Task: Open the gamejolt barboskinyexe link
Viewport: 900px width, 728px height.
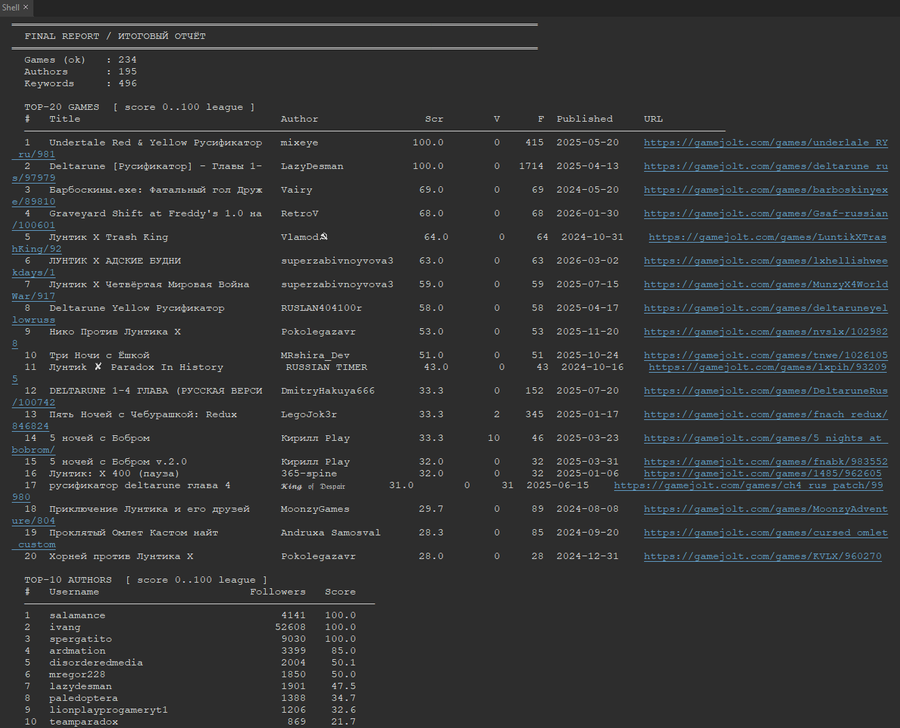Action: coord(766,189)
